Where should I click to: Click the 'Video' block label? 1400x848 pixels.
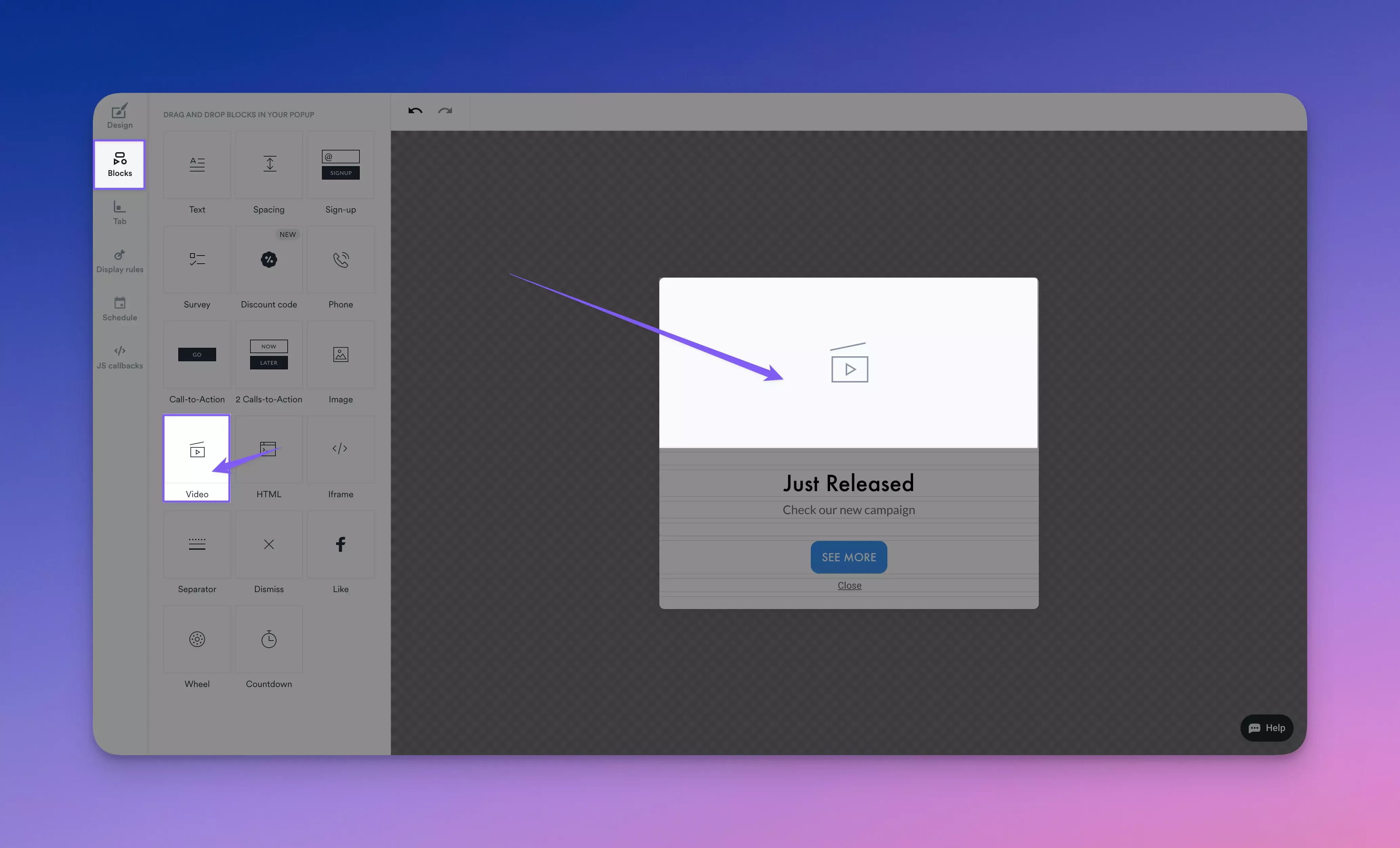(x=197, y=494)
